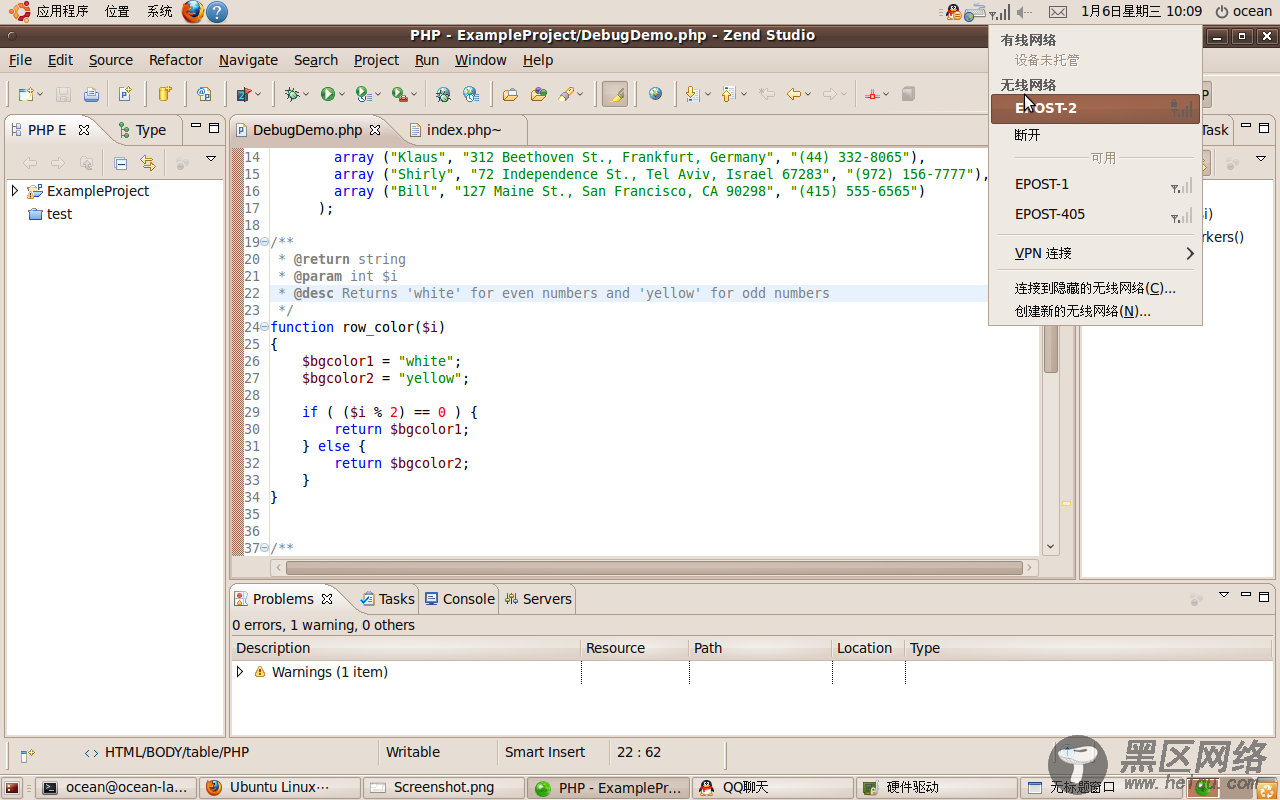
Task: Switch to the Console tab
Action: (460, 599)
